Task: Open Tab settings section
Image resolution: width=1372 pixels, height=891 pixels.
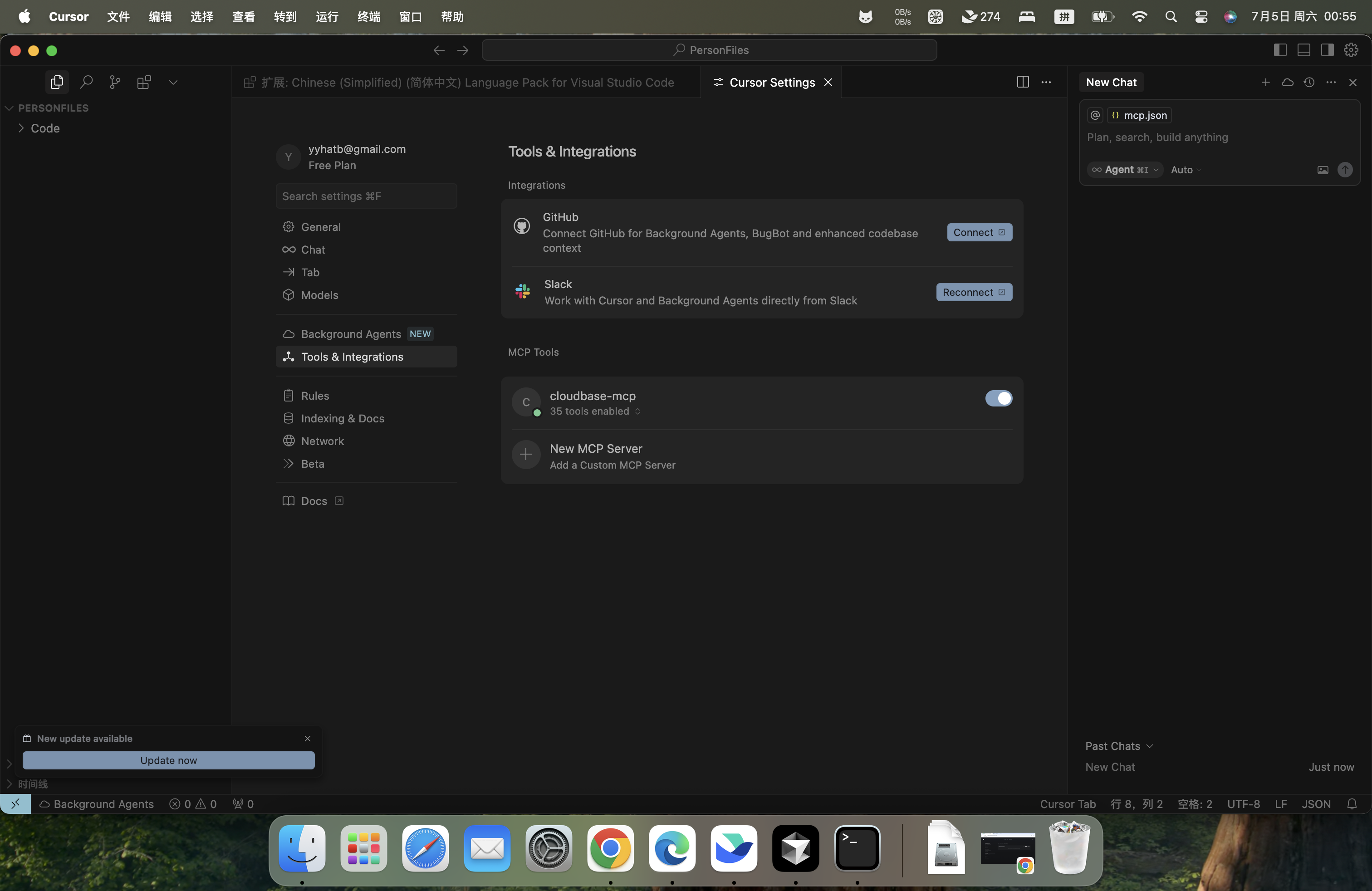Action: (x=366, y=272)
